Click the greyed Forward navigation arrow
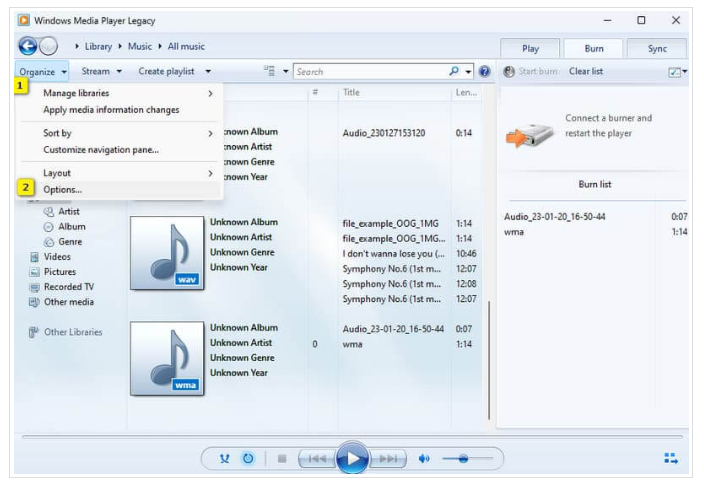 coord(48,46)
